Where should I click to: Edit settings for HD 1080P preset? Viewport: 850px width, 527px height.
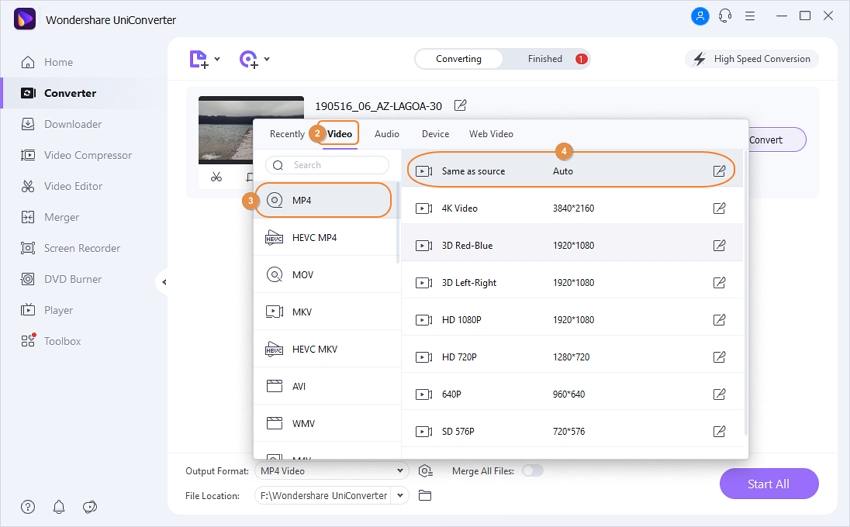click(719, 320)
